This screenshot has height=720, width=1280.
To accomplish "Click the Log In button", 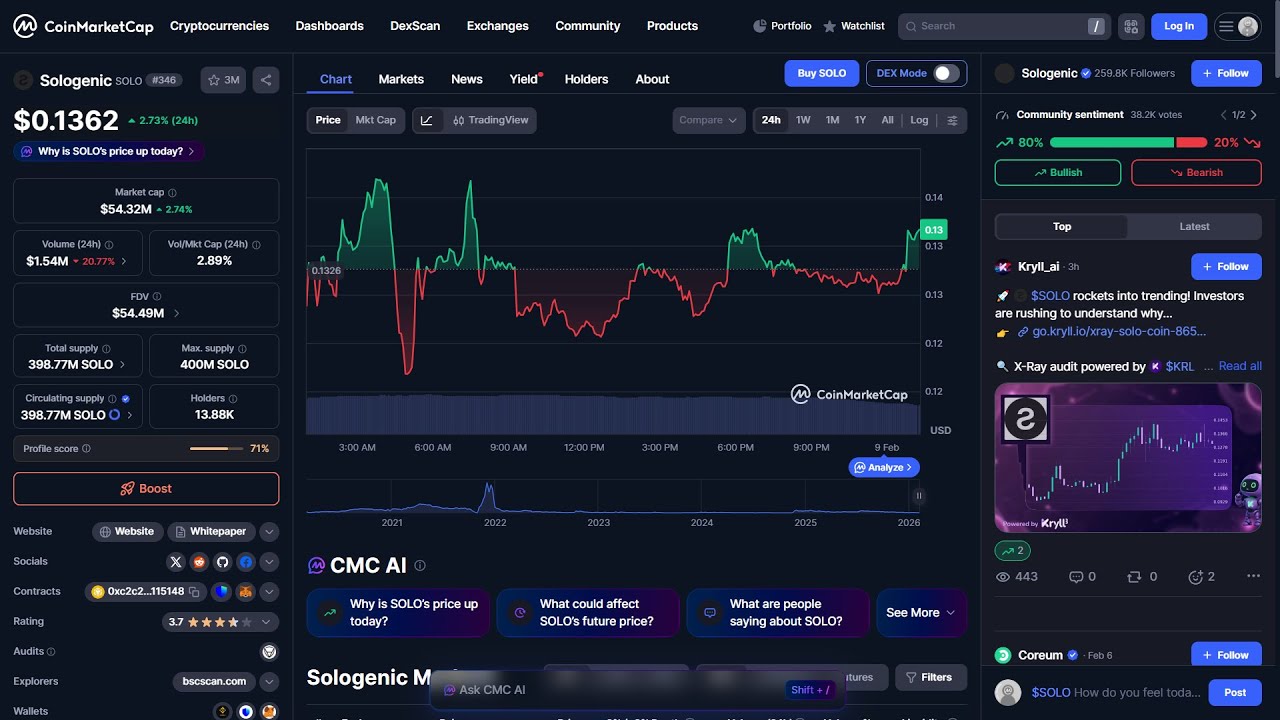I will click(x=1179, y=26).
